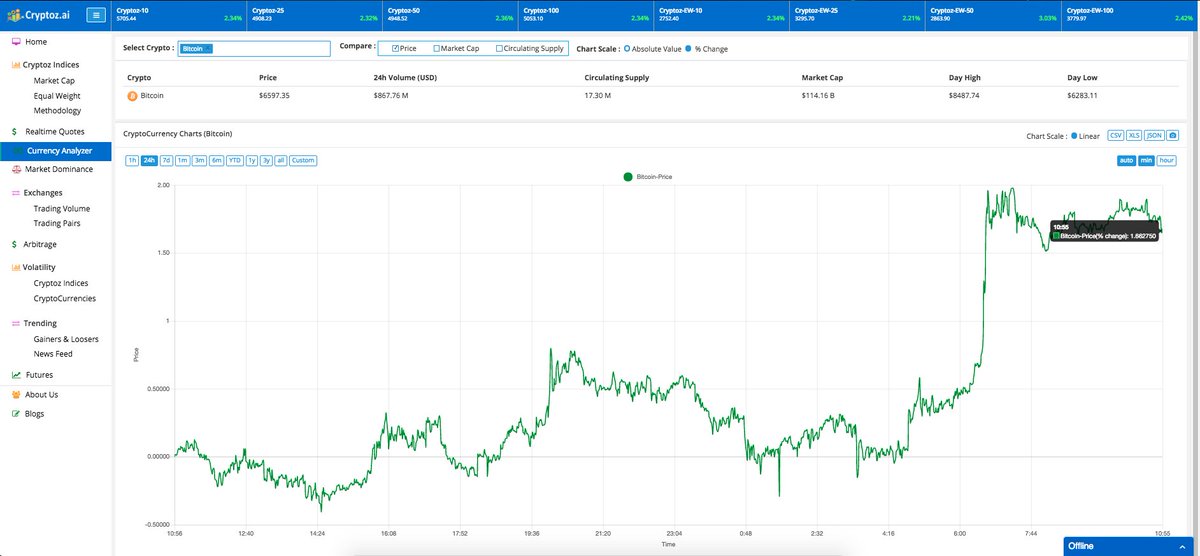The image size is (1200, 556).
Task: Click the Cryptoz-EW-10 index ticker
Action: (720, 14)
